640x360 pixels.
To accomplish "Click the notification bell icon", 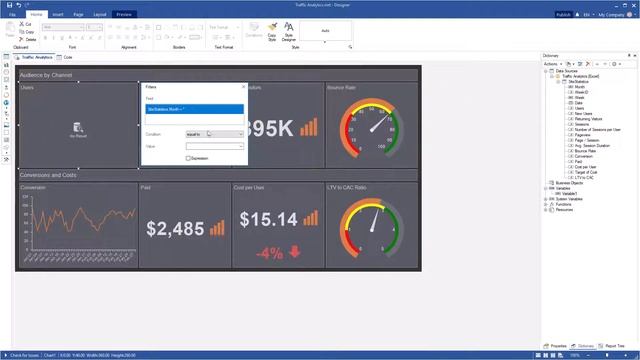I will tap(577, 14).
